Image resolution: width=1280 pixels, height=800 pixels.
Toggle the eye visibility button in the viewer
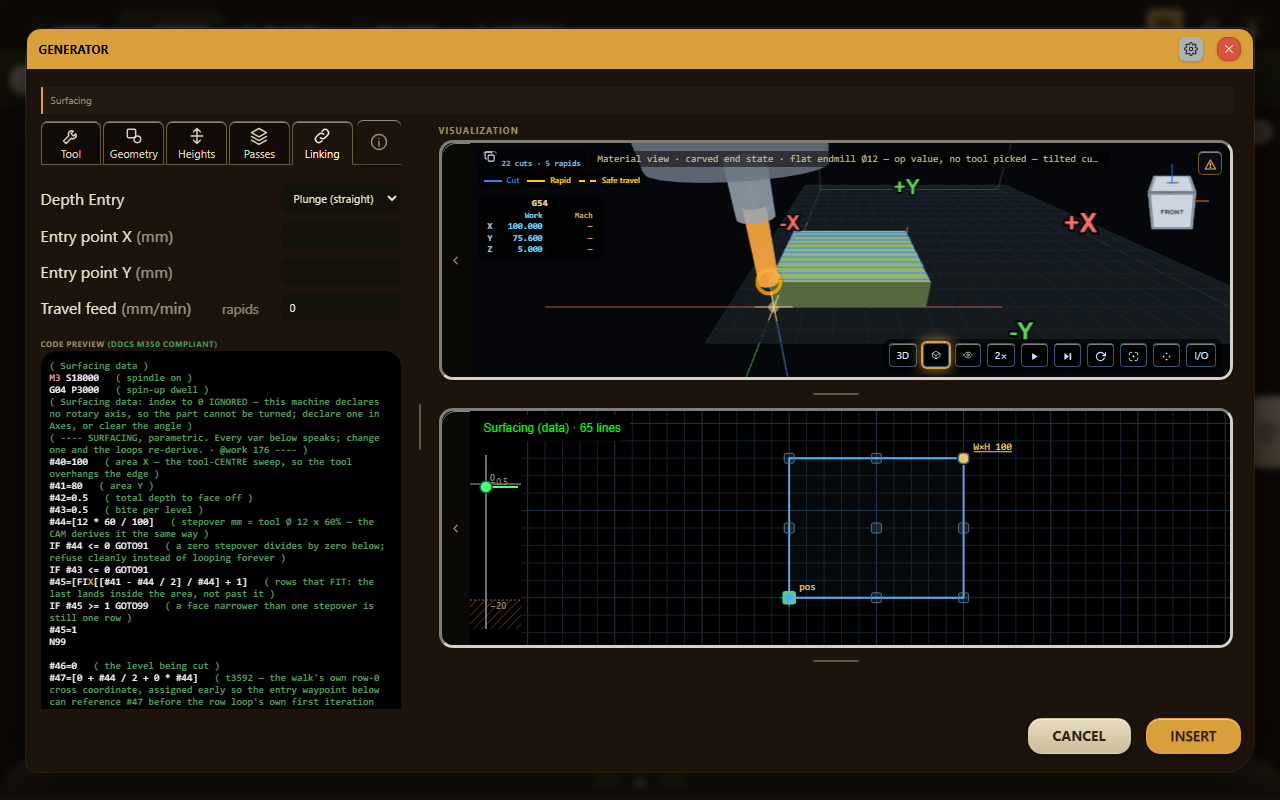[968, 355]
